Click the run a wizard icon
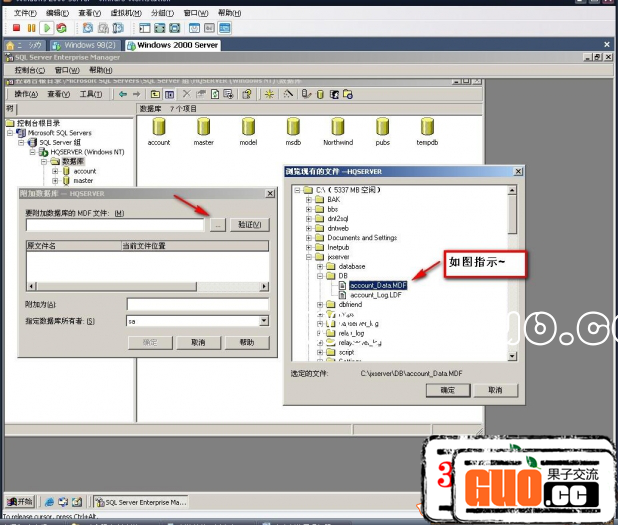618x525 pixels. tap(288, 94)
